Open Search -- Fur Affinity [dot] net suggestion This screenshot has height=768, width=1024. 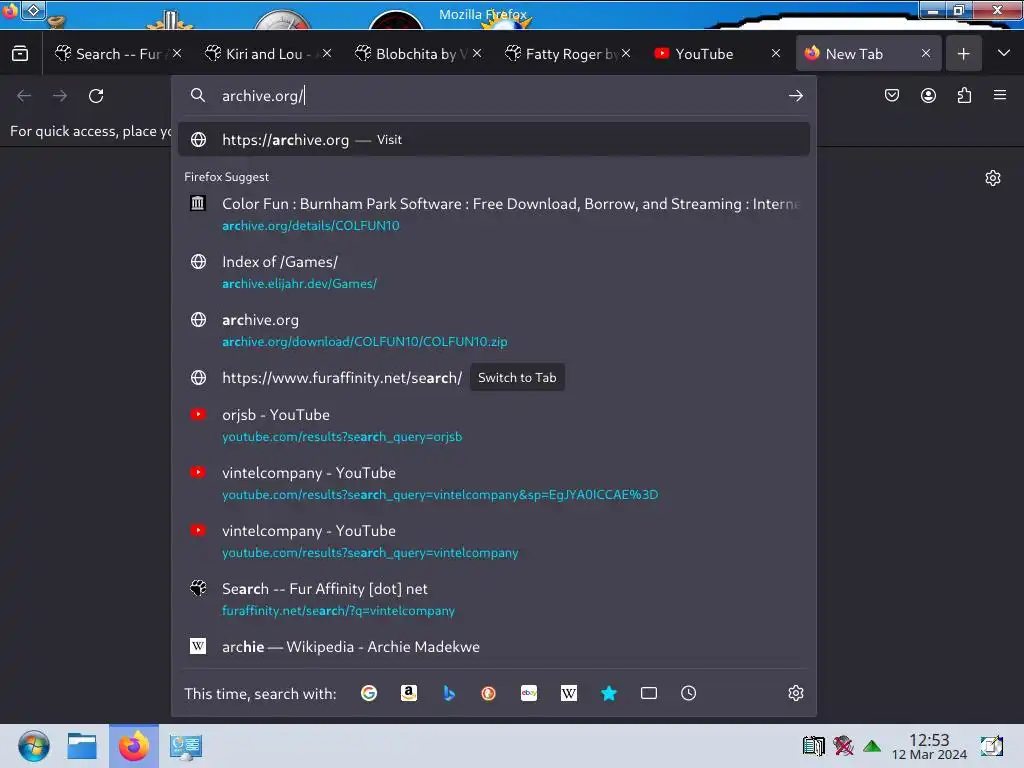494,599
